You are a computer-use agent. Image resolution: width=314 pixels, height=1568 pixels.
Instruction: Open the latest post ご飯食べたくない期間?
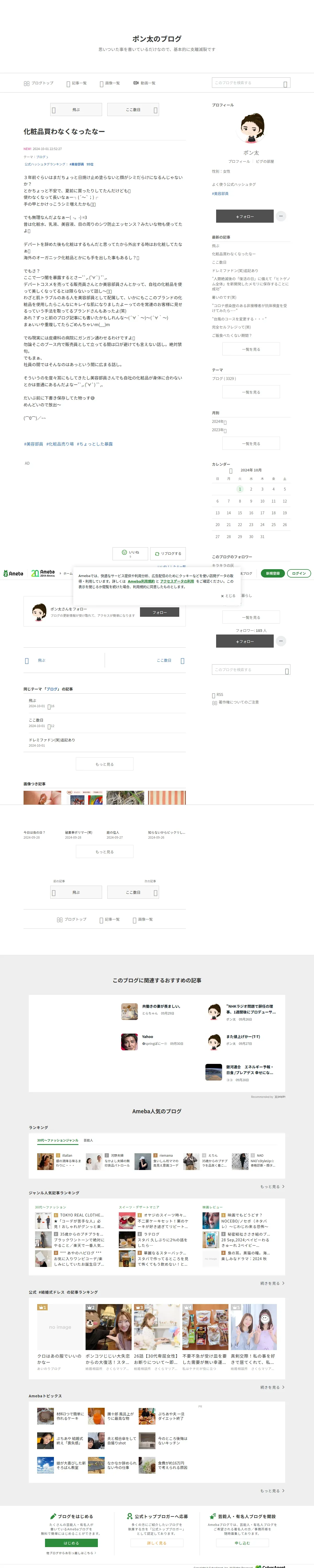(x=231, y=335)
